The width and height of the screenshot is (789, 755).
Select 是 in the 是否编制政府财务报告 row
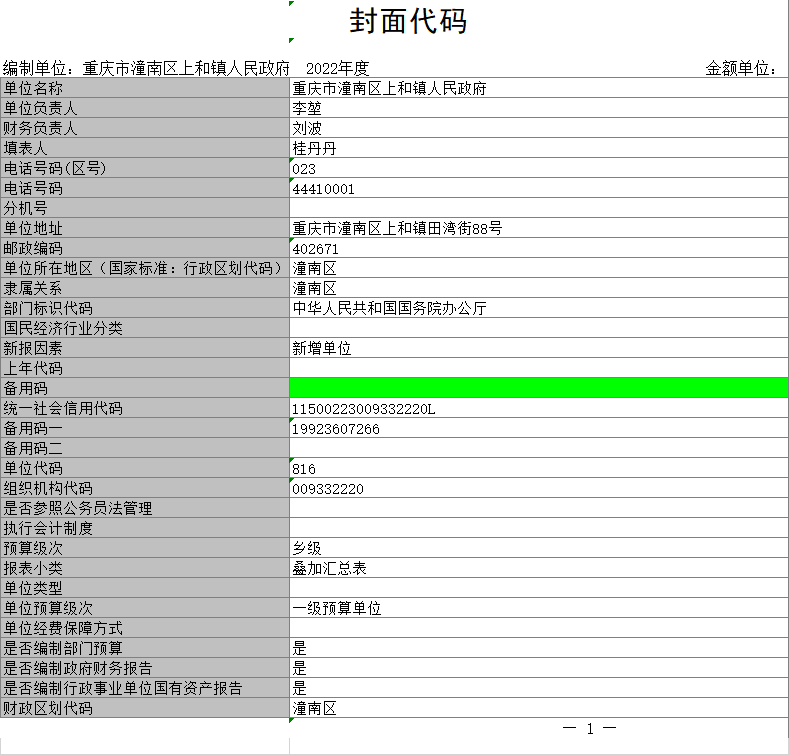click(539, 668)
